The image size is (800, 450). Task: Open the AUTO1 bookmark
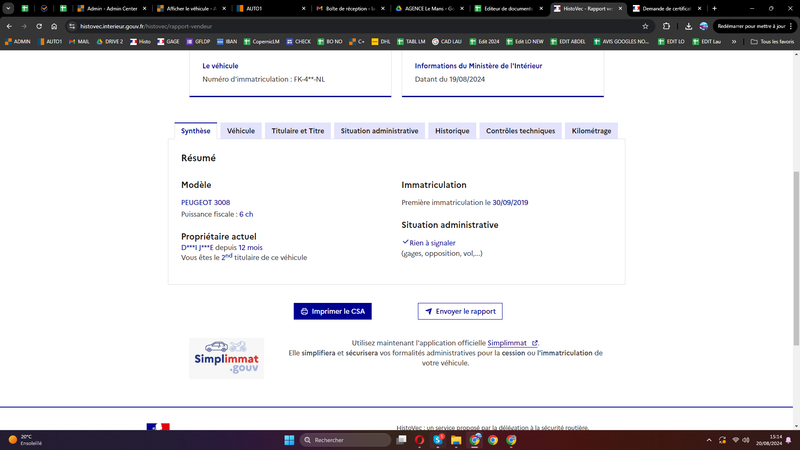(x=50, y=41)
